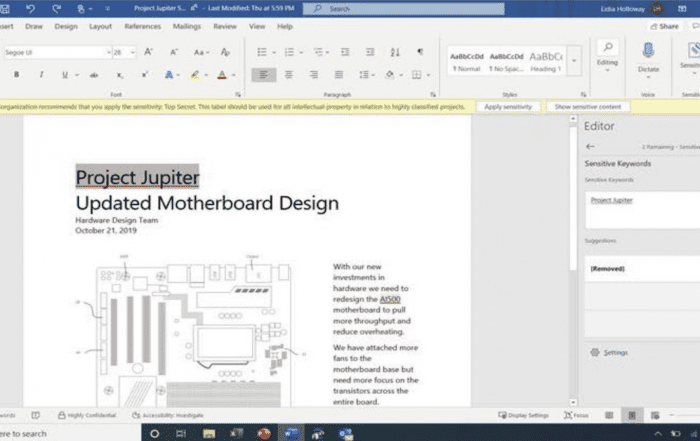Image resolution: width=700 pixels, height=441 pixels.
Task: Open Change Case Aa dropdown
Action: click(201, 52)
